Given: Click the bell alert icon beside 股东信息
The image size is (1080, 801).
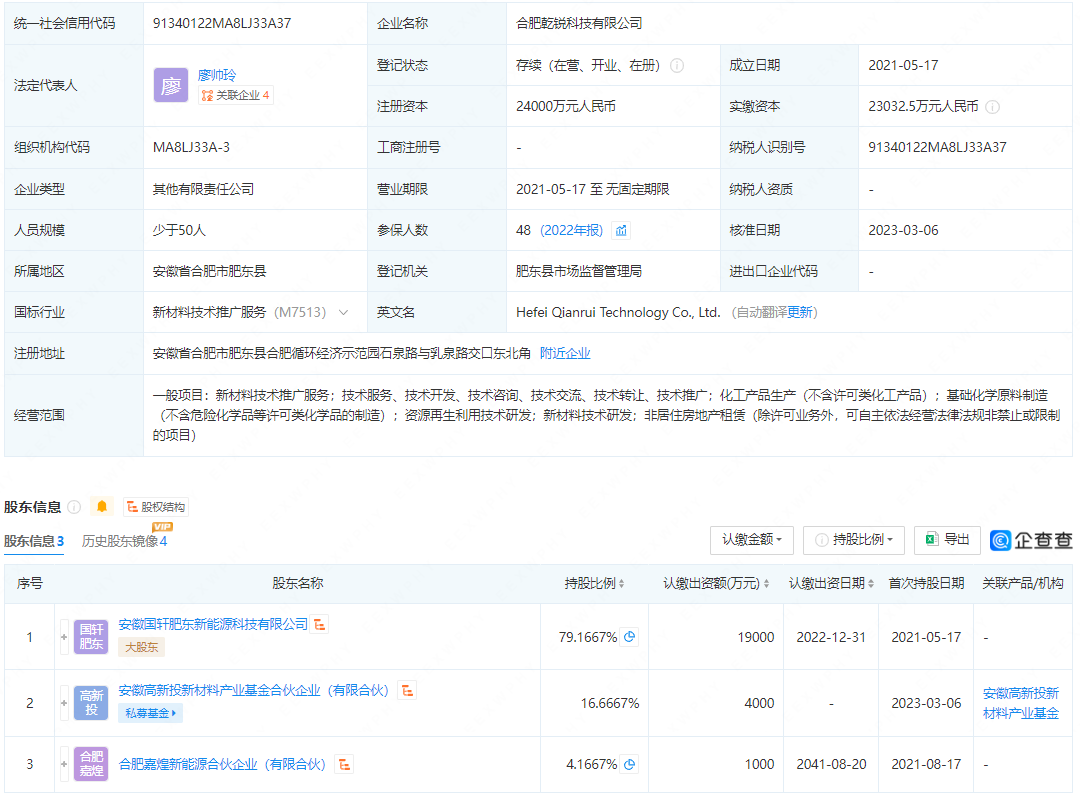Looking at the screenshot, I should pos(102,507).
